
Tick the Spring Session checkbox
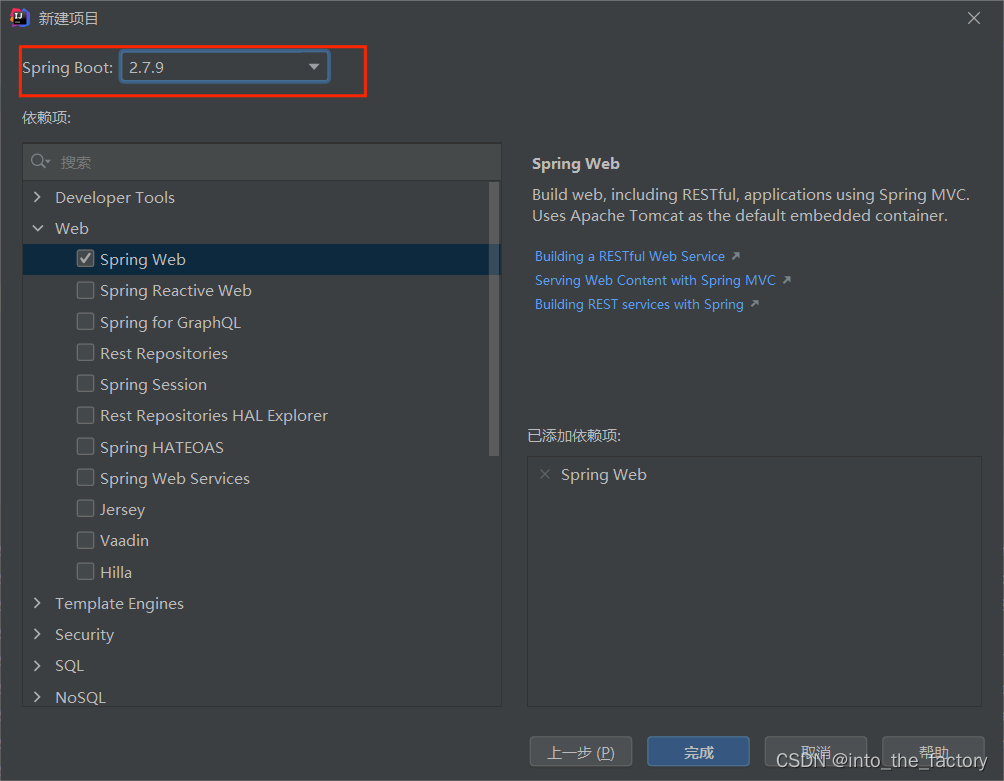pyautogui.click(x=85, y=383)
